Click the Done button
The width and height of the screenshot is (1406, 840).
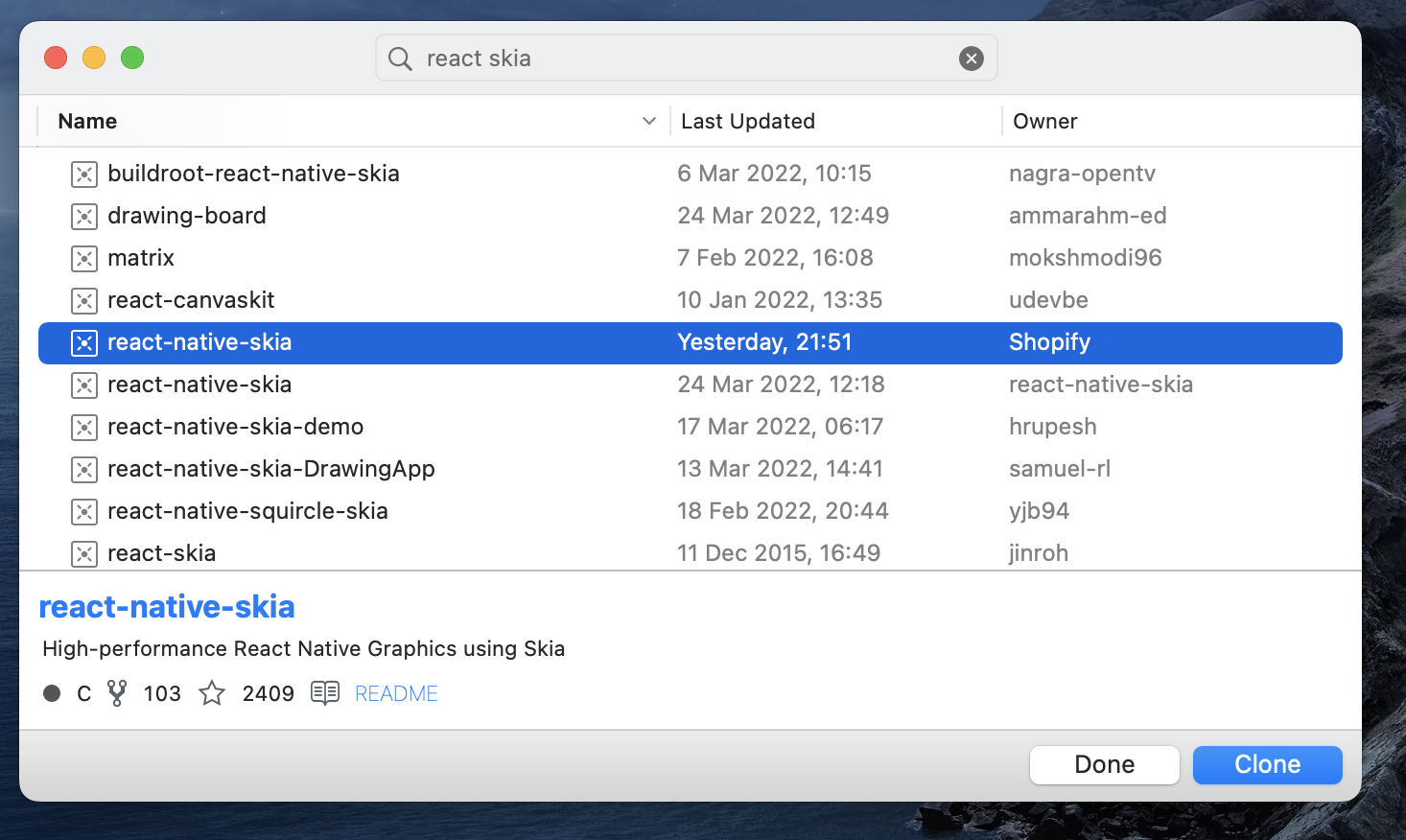coord(1105,764)
